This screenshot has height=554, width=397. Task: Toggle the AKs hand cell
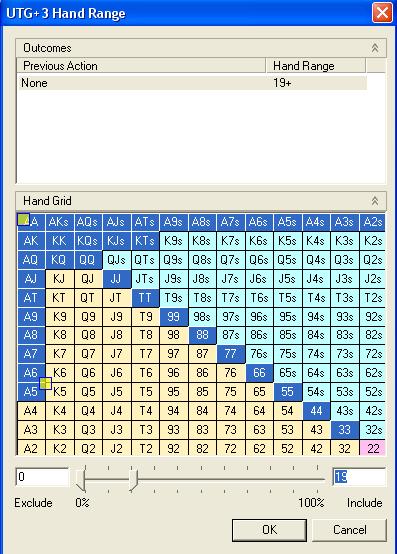(x=60, y=222)
